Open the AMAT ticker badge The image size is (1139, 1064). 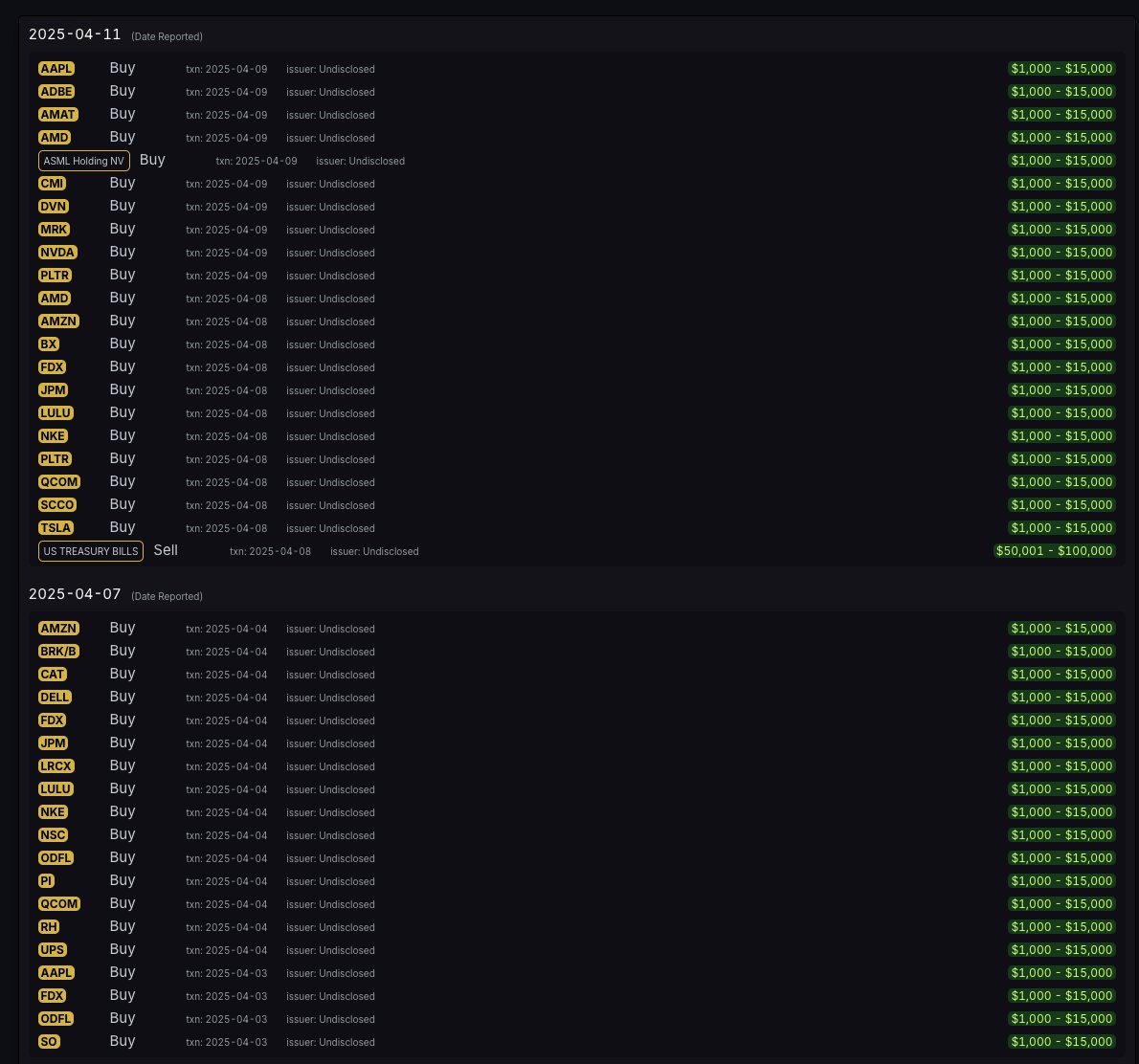click(58, 115)
